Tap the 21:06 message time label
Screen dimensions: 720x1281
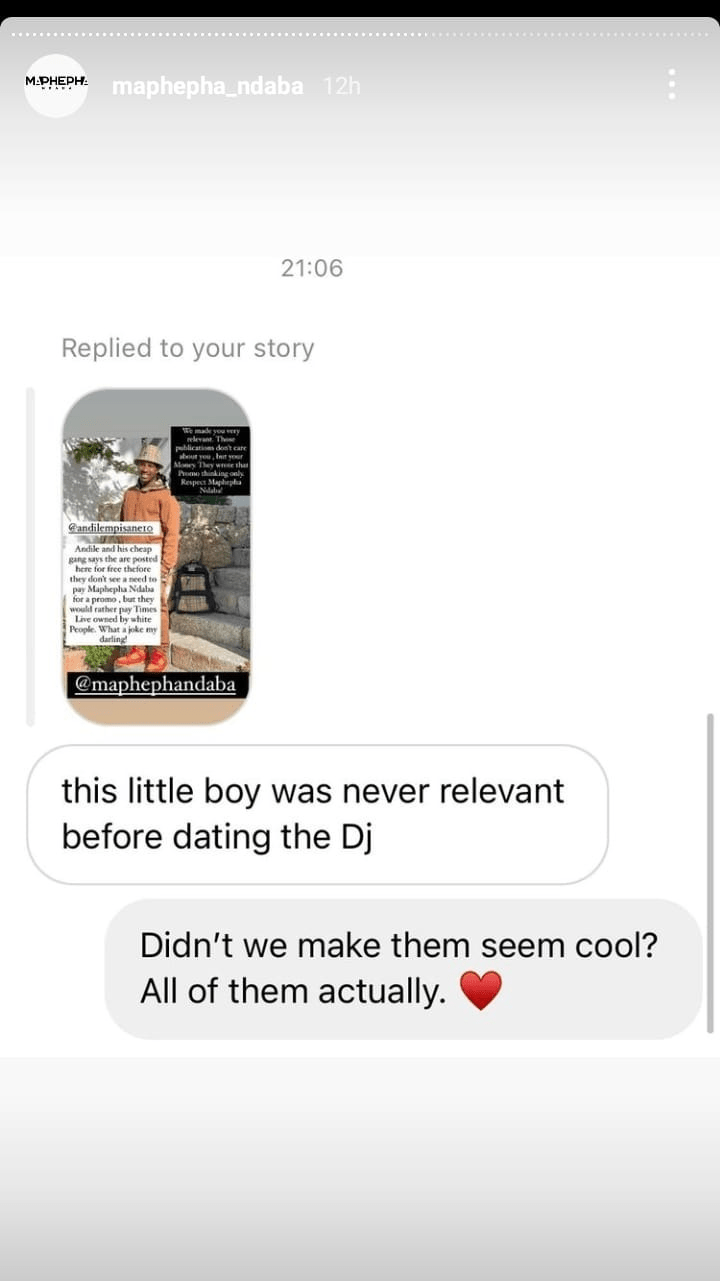[312, 268]
